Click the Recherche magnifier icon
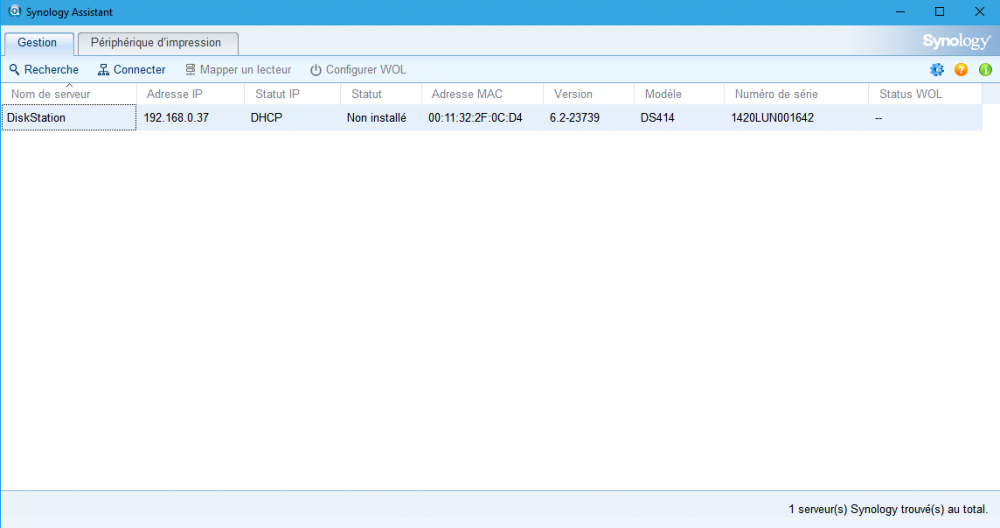The height and width of the screenshot is (528, 1000). pos(14,70)
